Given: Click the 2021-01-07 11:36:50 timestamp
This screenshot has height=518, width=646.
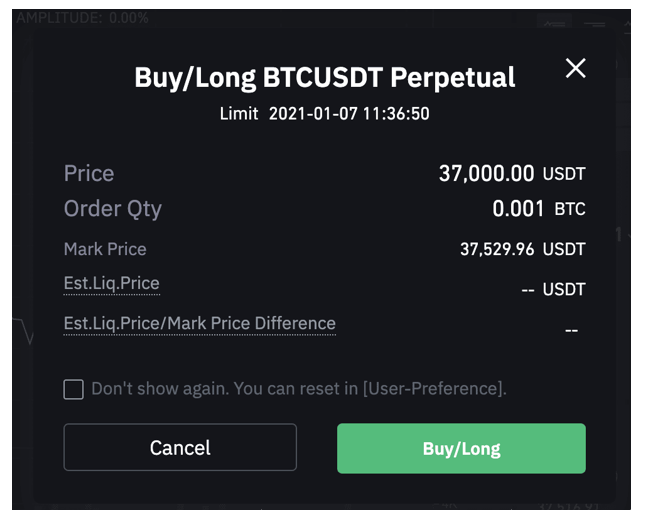Looking at the screenshot, I should pyautogui.click(x=349, y=114).
